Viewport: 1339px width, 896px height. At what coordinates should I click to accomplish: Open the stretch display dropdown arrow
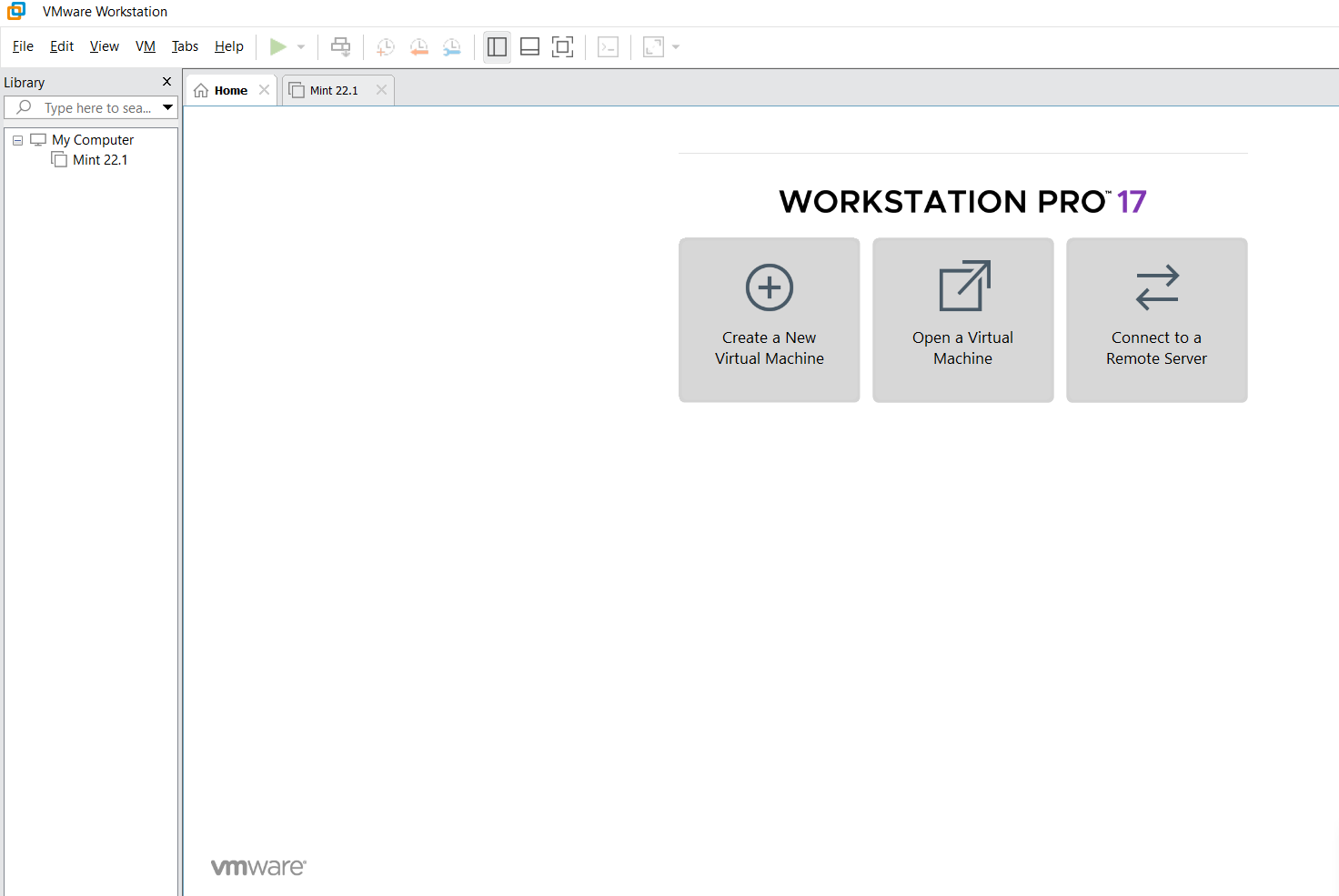pos(676,46)
